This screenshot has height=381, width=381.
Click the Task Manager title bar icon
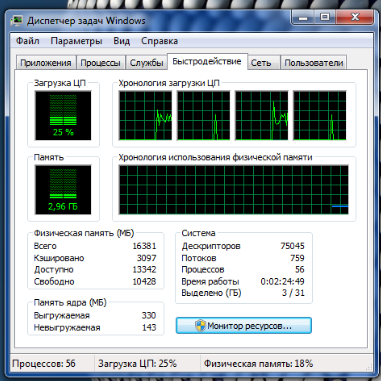[17, 21]
